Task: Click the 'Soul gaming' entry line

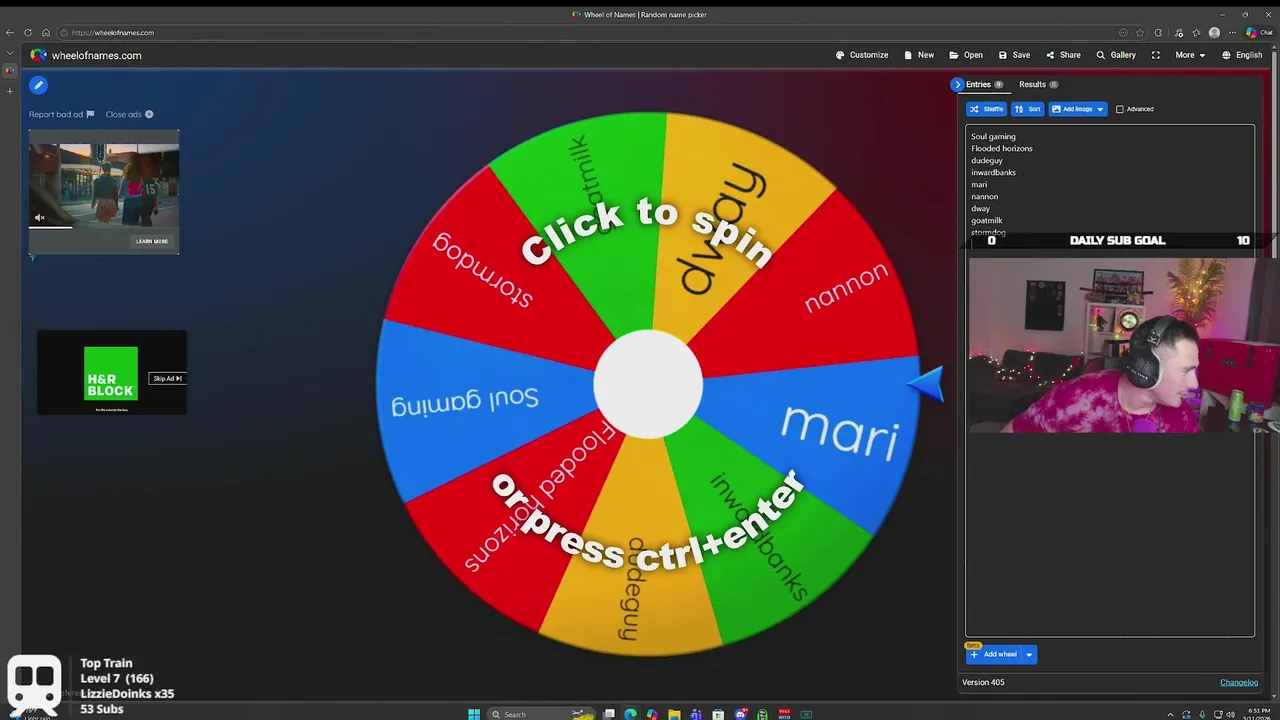Action: coord(993,136)
